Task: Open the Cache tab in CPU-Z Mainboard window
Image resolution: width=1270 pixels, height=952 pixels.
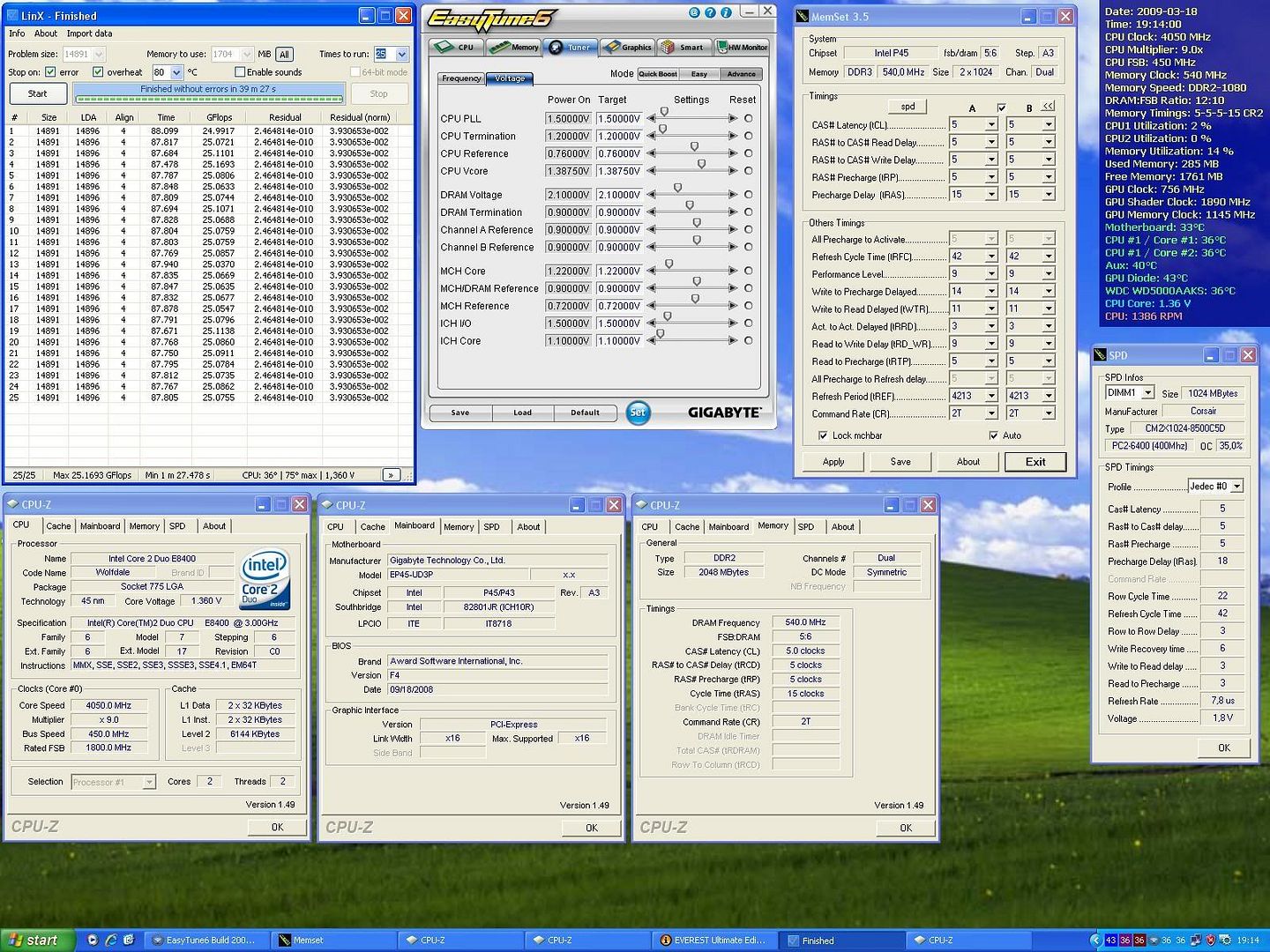Action: [x=372, y=527]
